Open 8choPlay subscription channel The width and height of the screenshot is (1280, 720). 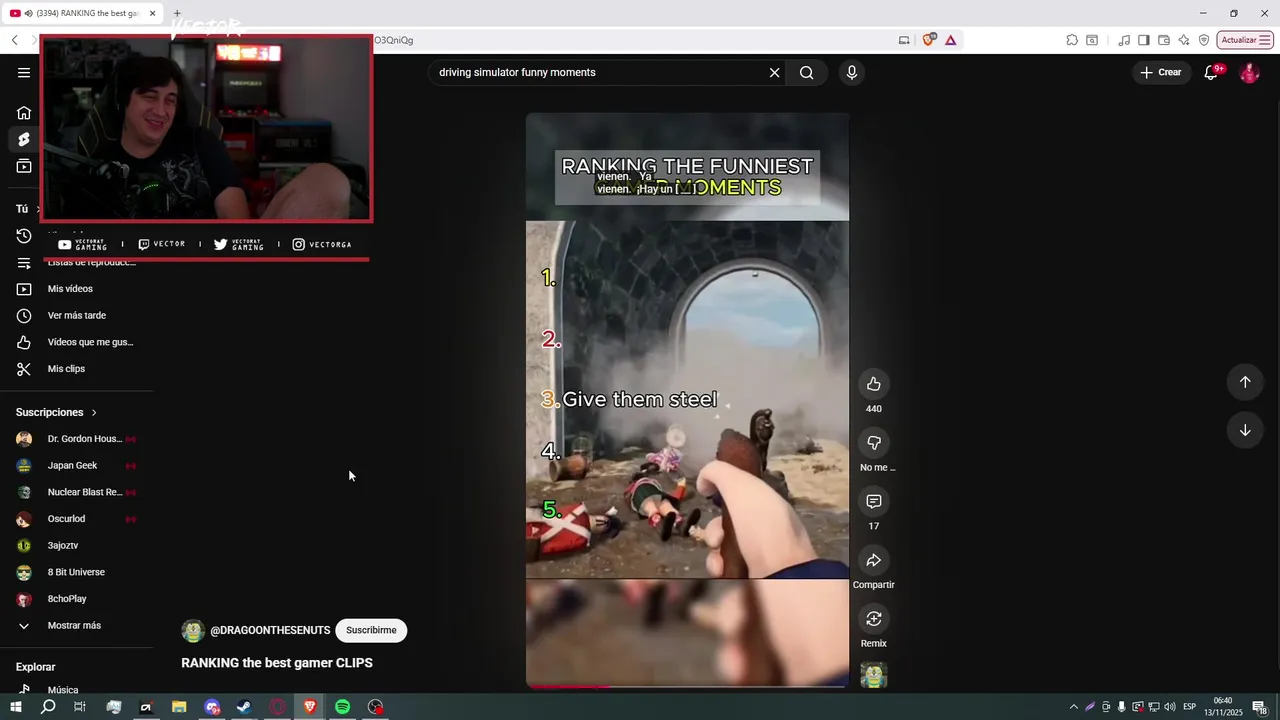coord(68,599)
